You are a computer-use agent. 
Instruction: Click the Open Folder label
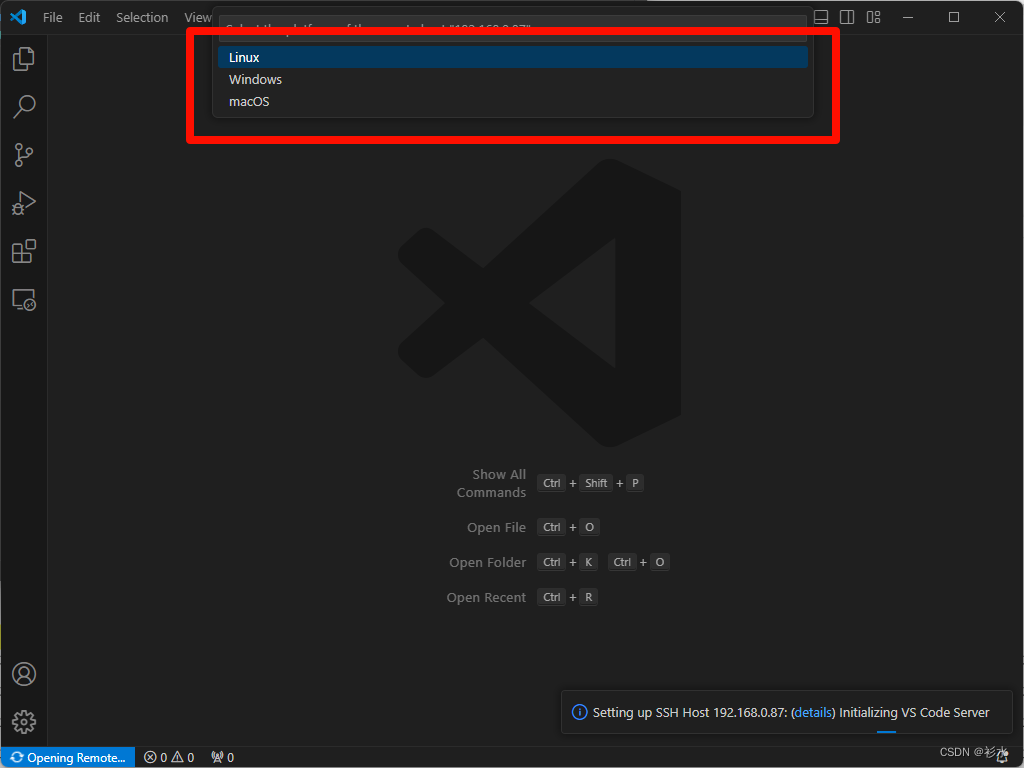(x=487, y=562)
